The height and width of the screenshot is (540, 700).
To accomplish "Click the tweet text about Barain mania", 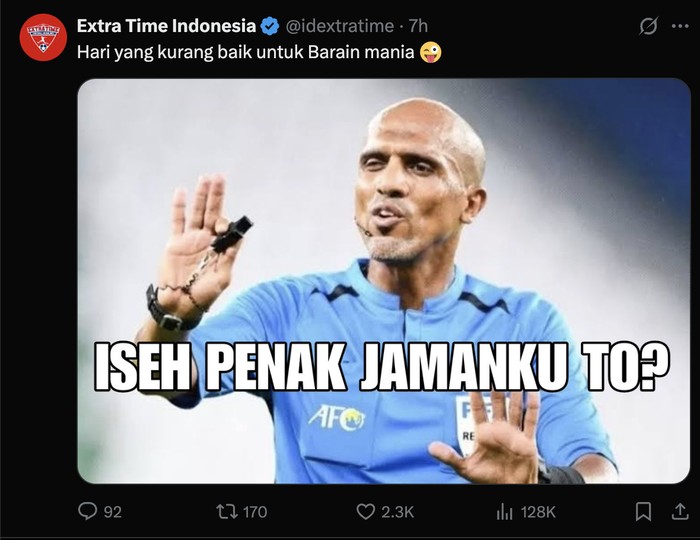I will pyautogui.click(x=246, y=52).
